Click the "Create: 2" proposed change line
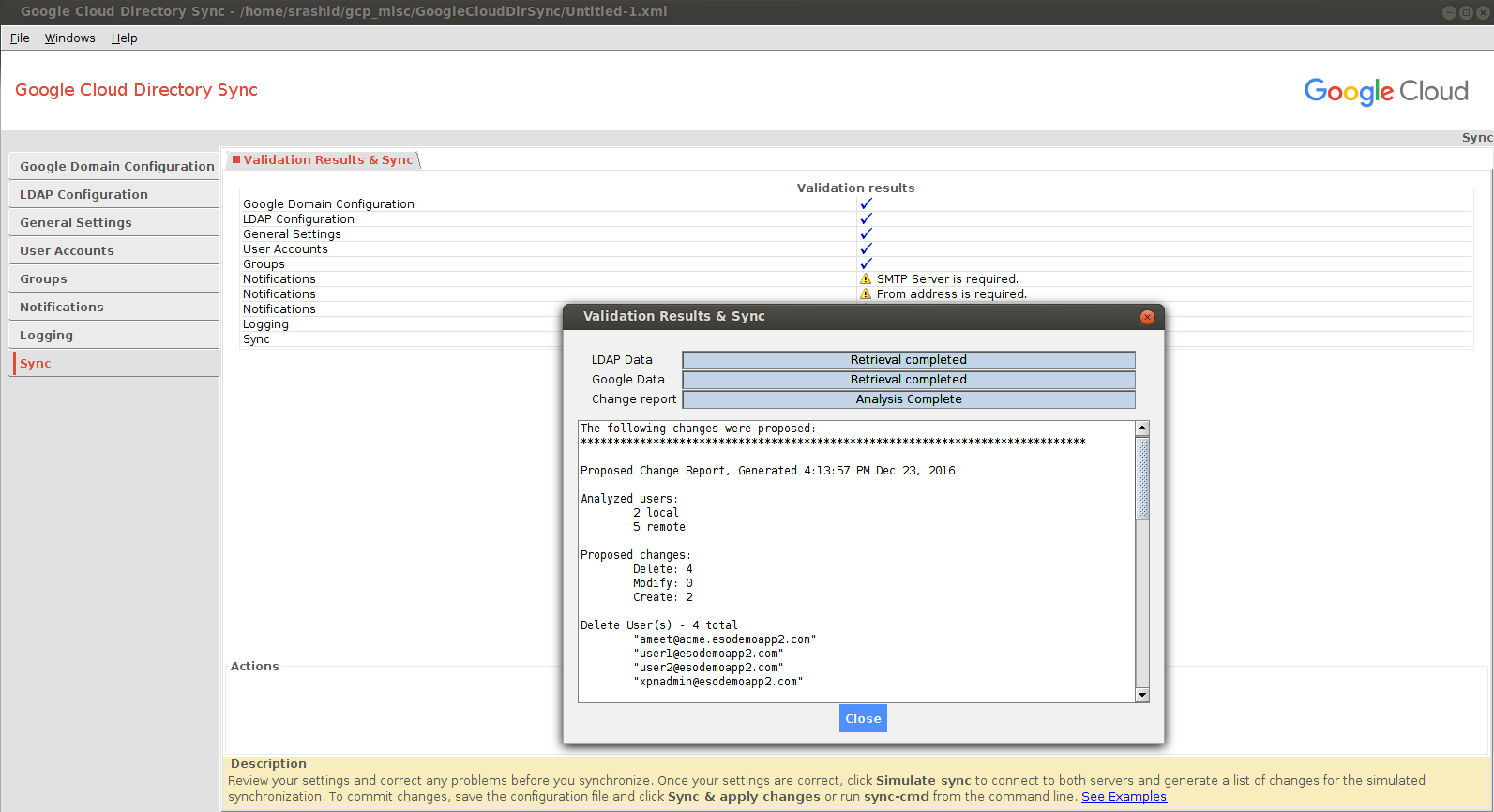 (663, 597)
